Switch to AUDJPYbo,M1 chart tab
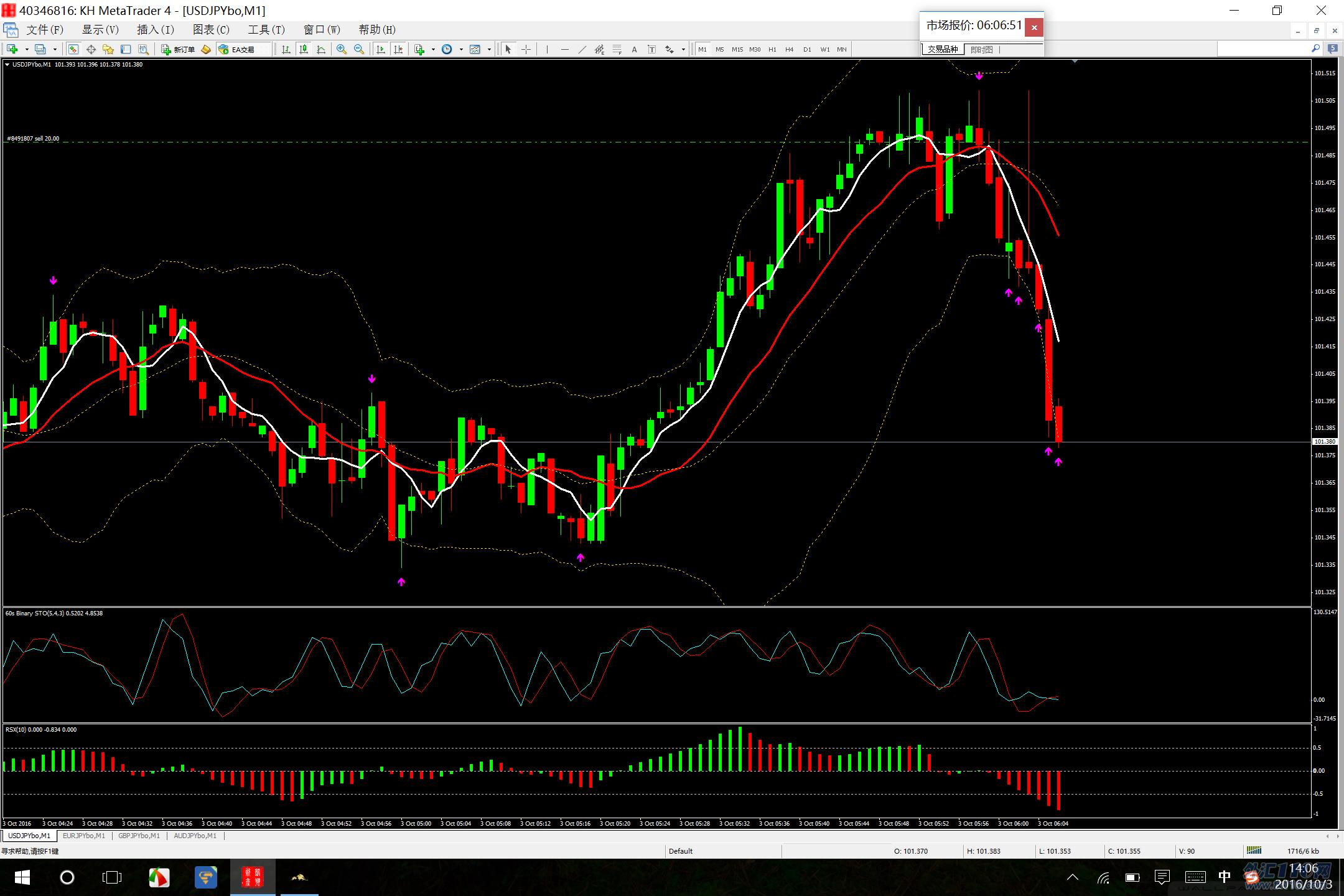Screen dimensions: 1344x896 point(195,836)
